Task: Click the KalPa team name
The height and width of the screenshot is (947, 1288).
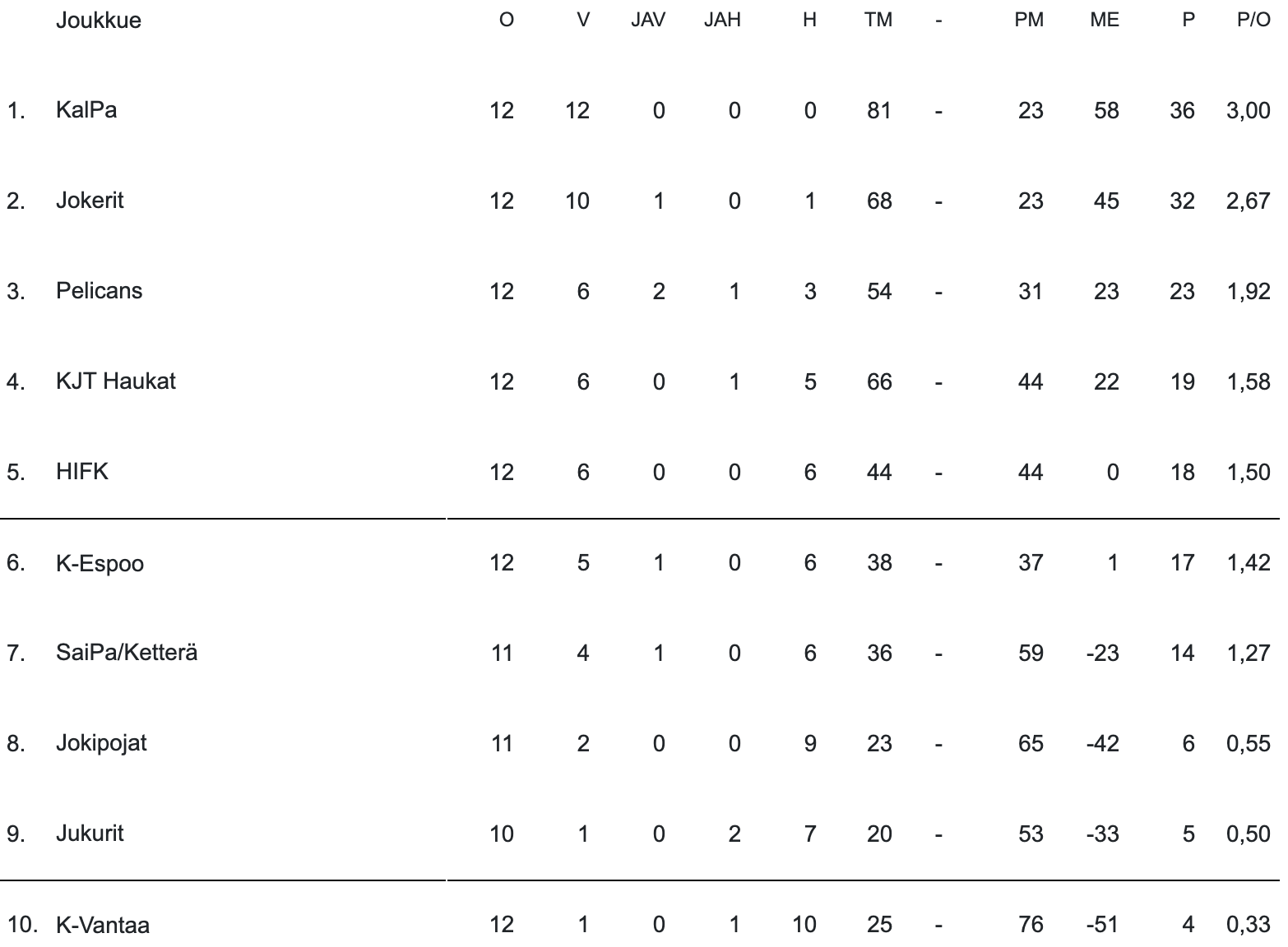Action: pos(86,109)
